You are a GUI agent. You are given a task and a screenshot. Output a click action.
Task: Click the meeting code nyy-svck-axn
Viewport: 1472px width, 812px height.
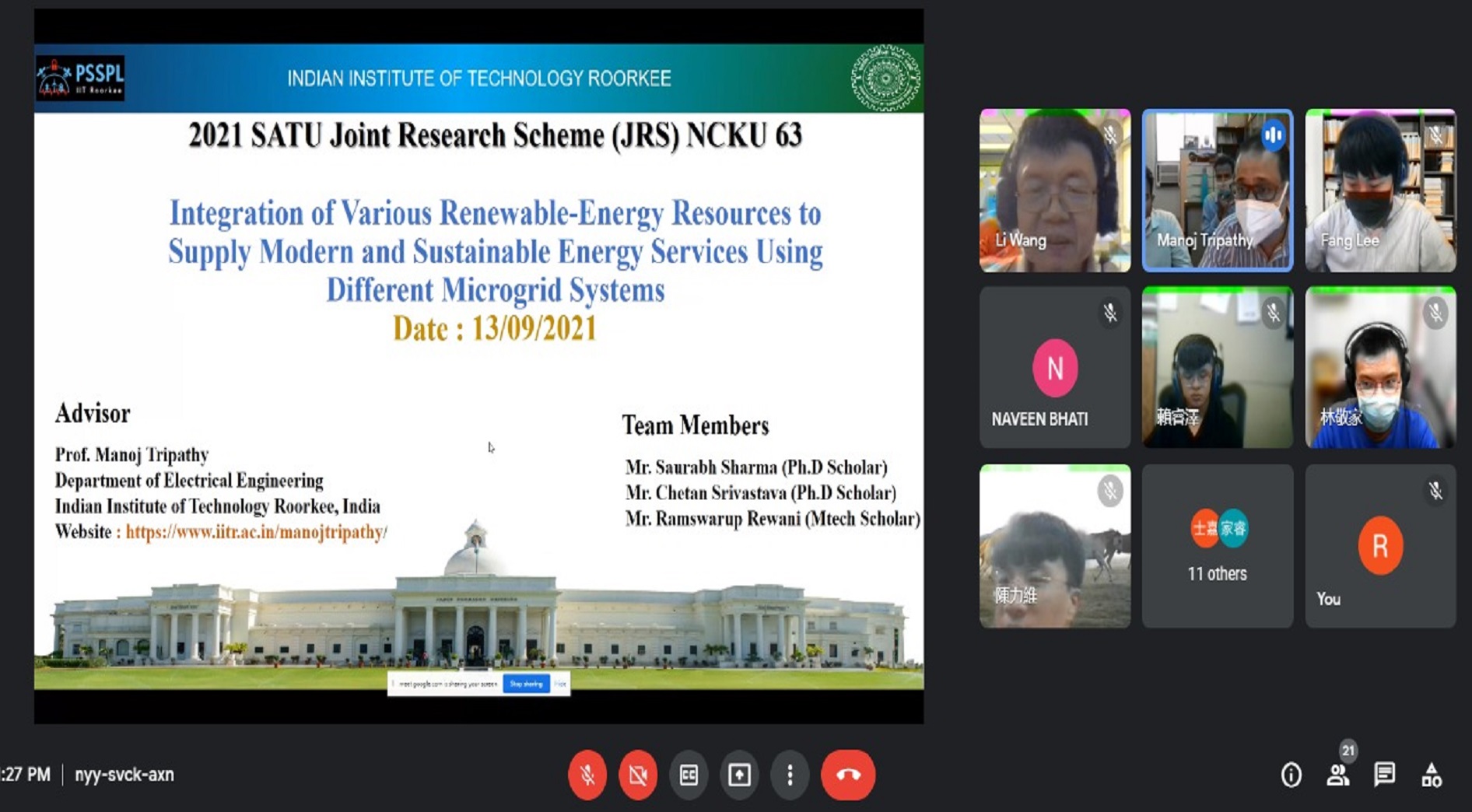pos(124,775)
